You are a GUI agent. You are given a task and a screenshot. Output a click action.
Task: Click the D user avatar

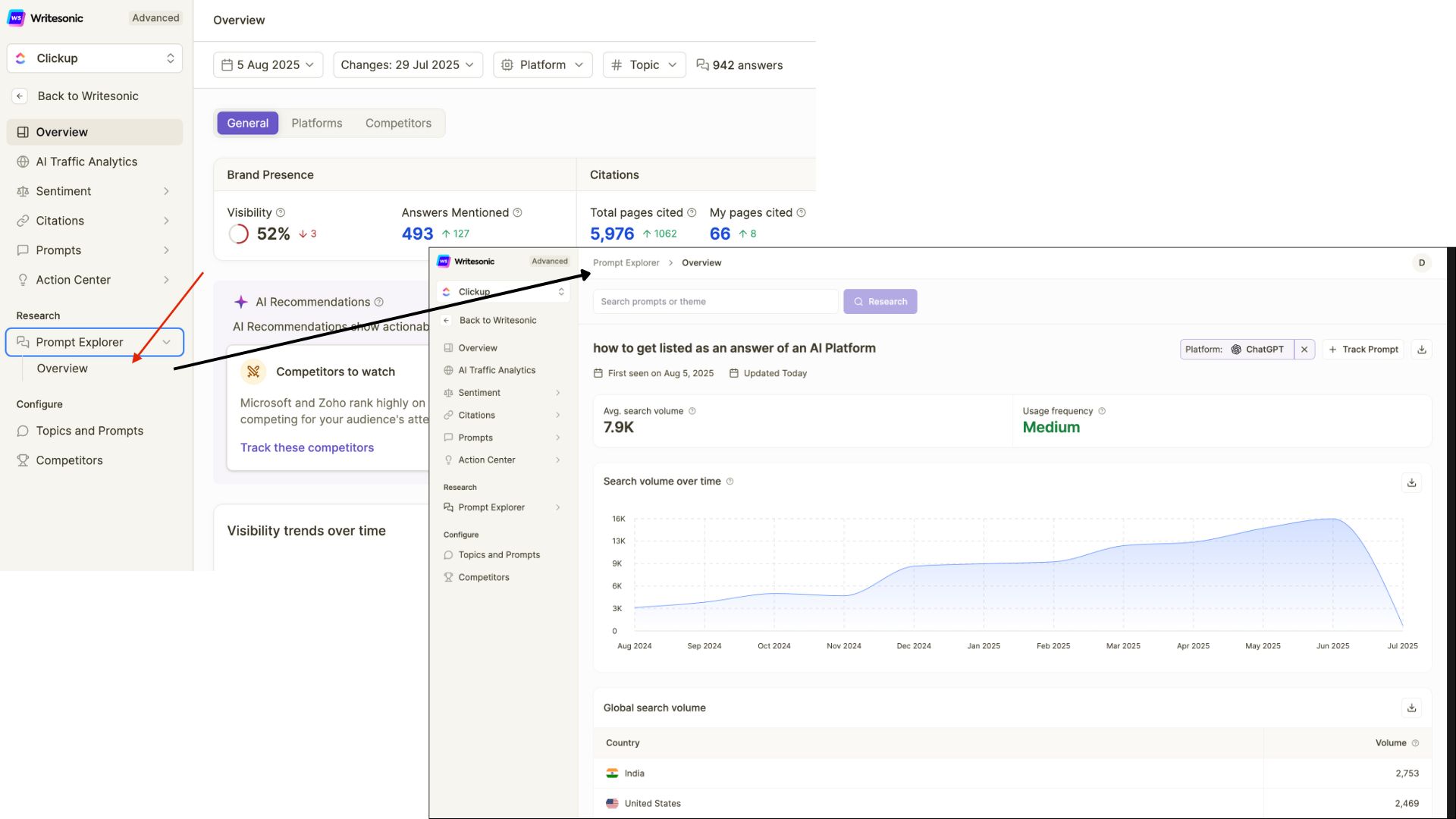(x=1422, y=263)
